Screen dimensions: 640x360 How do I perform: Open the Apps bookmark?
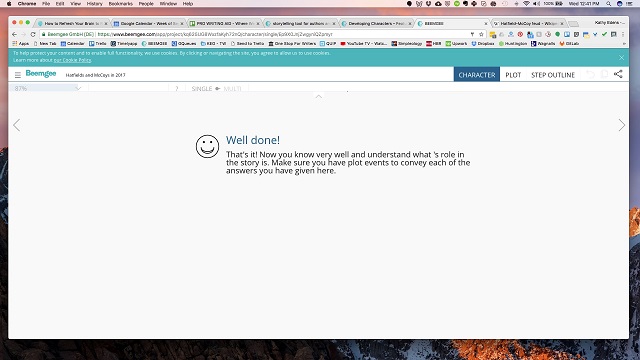tap(21, 43)
